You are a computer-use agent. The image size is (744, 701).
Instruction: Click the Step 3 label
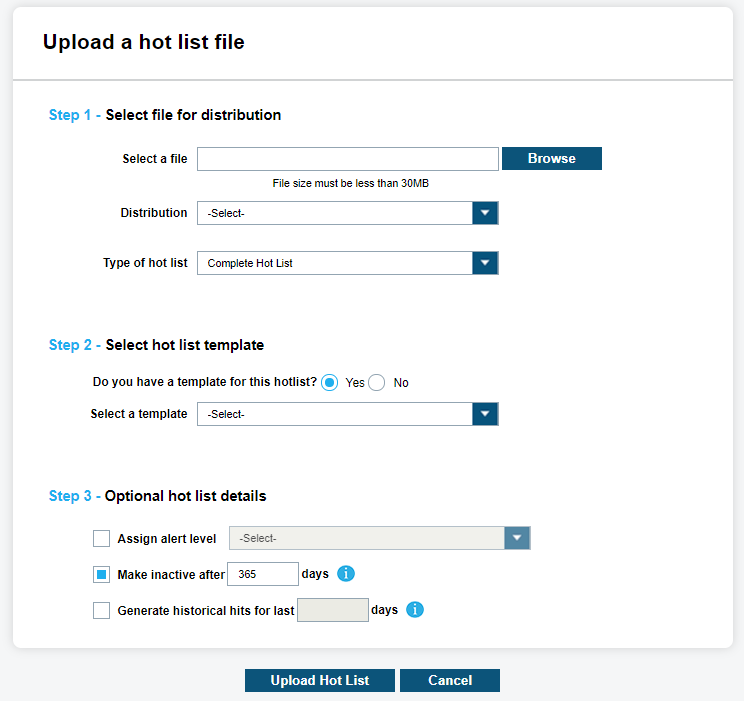pyautogui.click(x=73, y=496)
